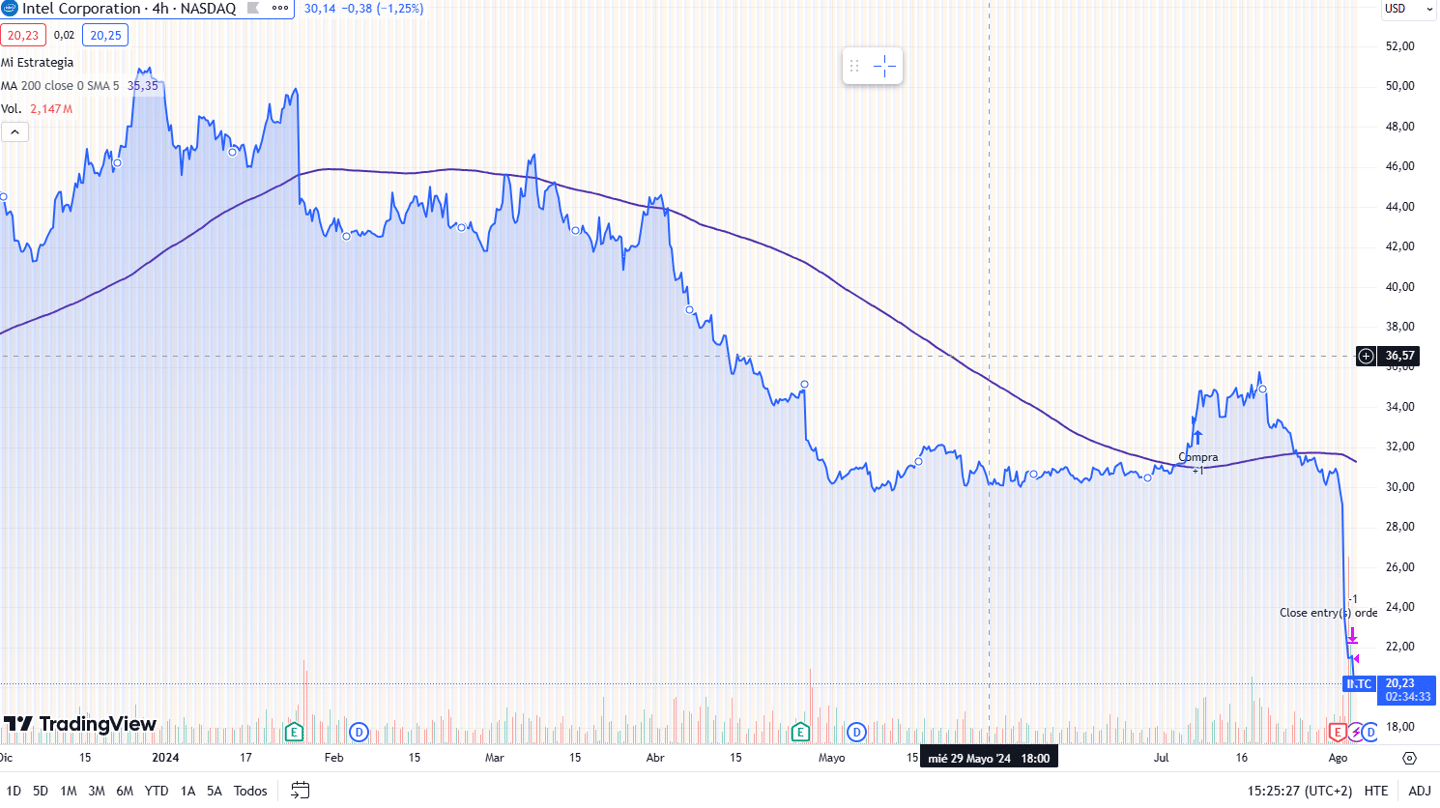Set range to 6M
This screenshot has width=1440, height=808.
tap(125, 791)
